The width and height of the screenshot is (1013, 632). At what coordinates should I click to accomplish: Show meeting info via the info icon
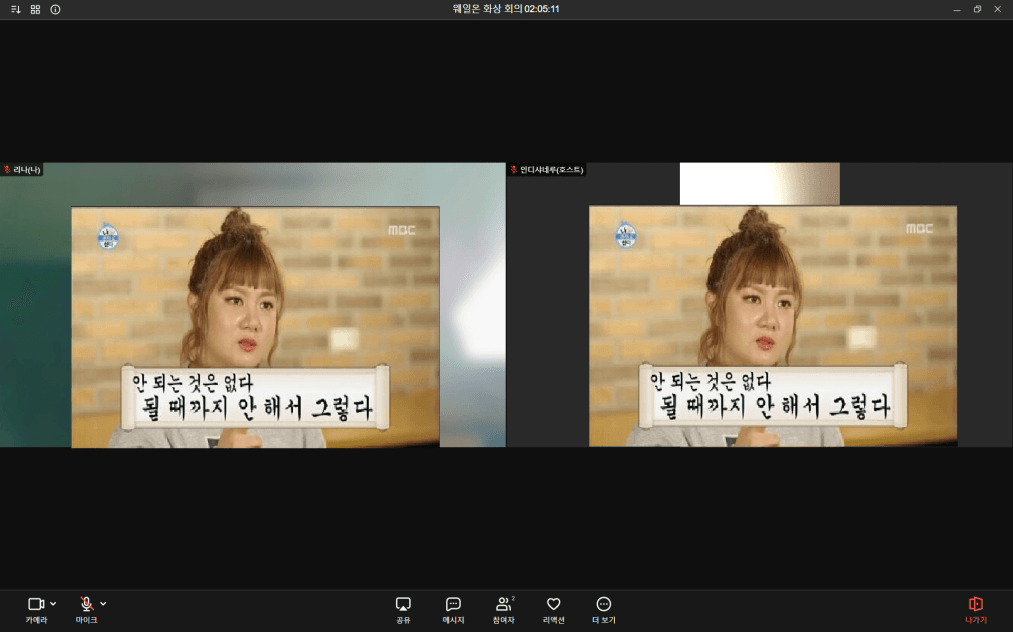pos(56,9)
